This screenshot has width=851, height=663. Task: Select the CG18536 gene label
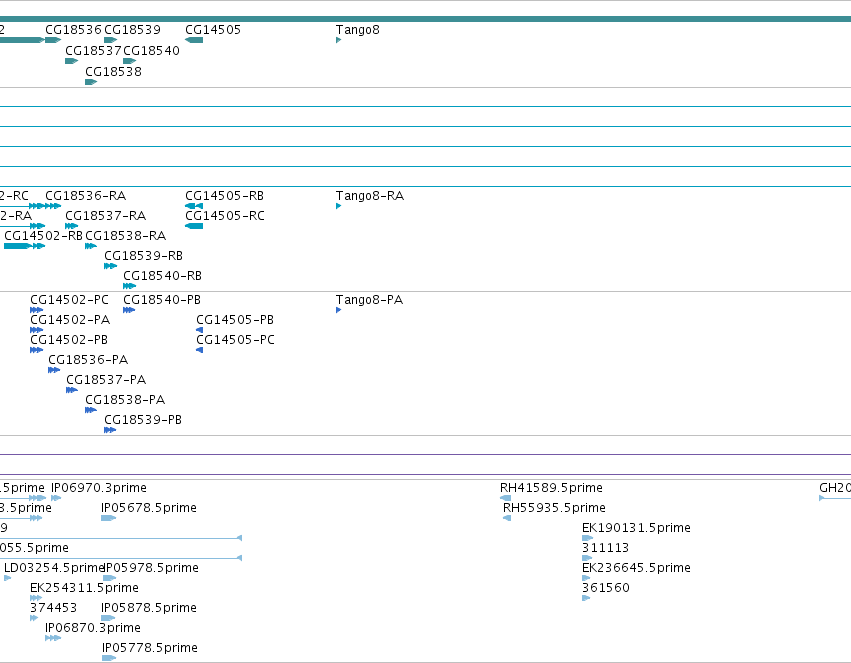pyautogui.click(x=73, y=30)
